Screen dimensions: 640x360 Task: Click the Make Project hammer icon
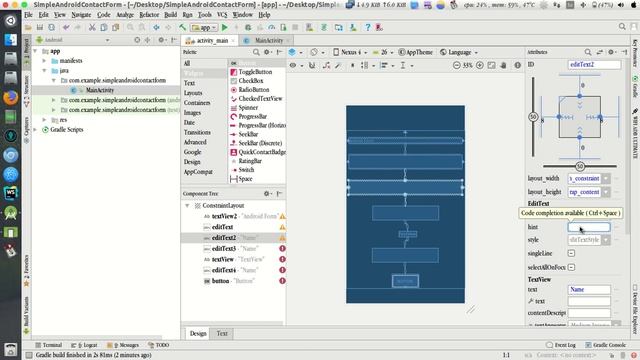[182, 27]
